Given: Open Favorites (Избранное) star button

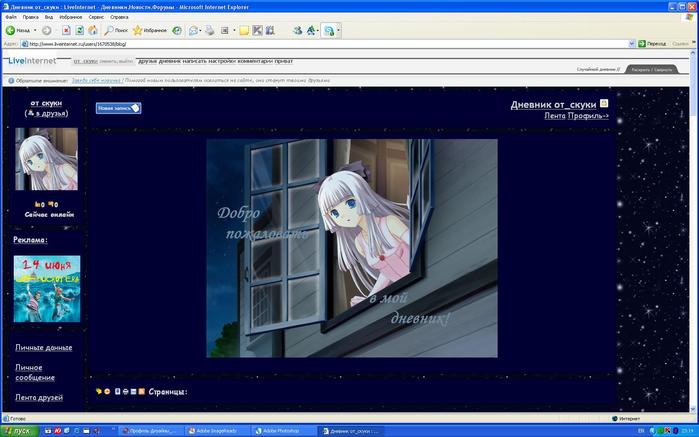Looking at the screenshot, I should (150, 30).
